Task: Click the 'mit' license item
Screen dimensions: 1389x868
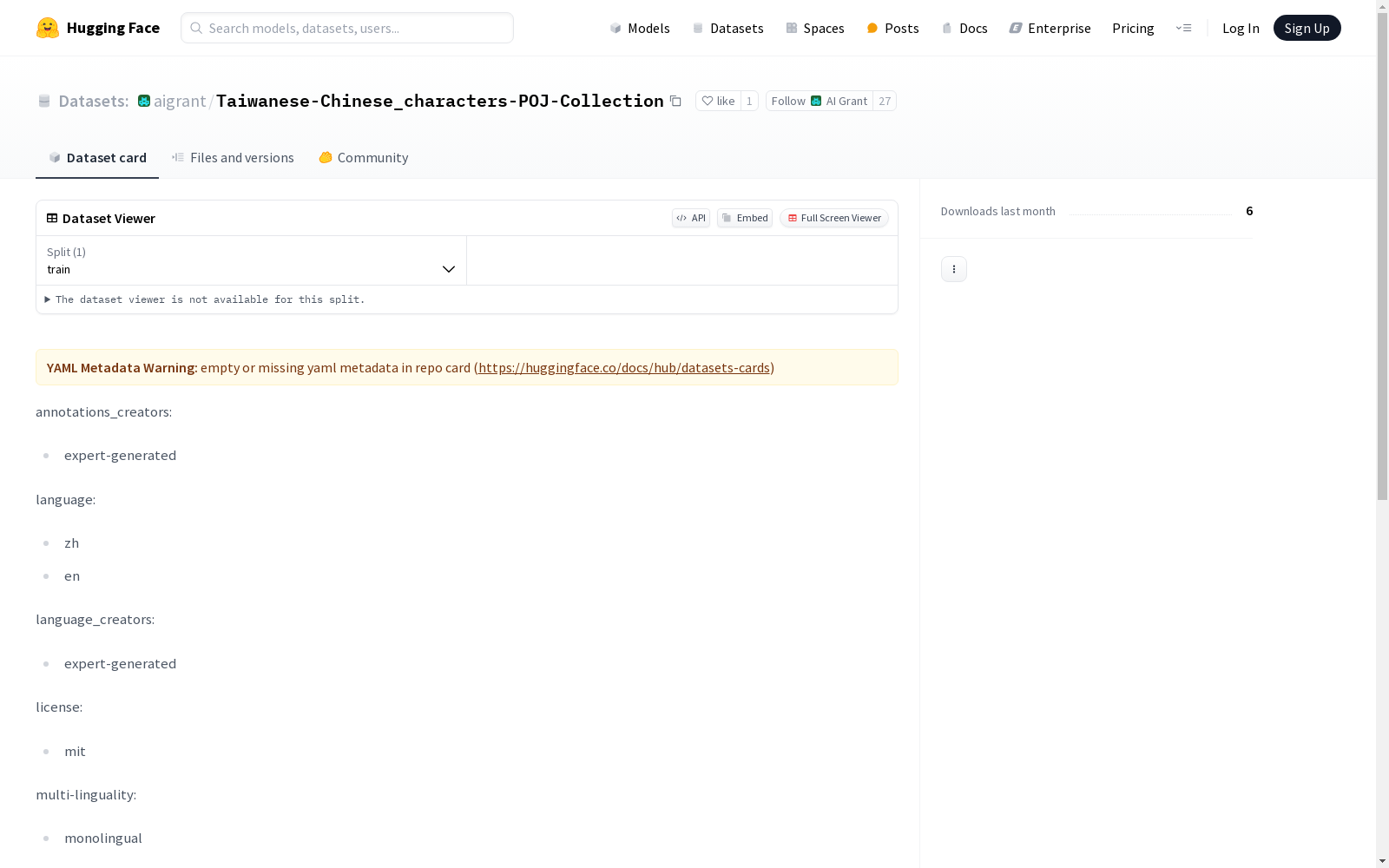Action: 75,751
